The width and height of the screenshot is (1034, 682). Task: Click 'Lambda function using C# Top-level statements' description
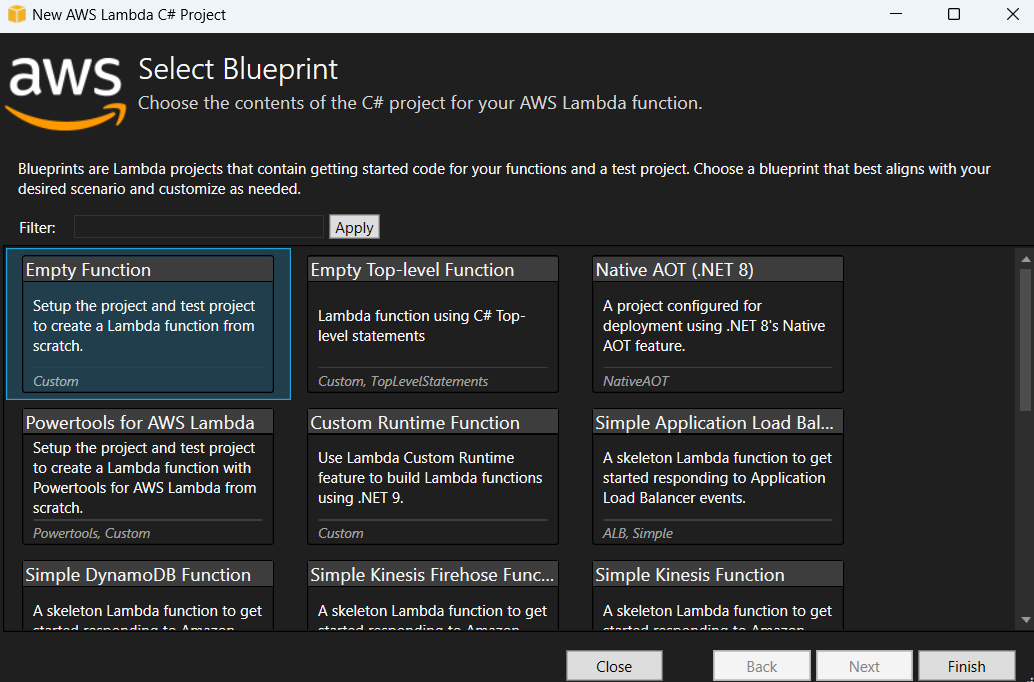[x=421, y=326]
